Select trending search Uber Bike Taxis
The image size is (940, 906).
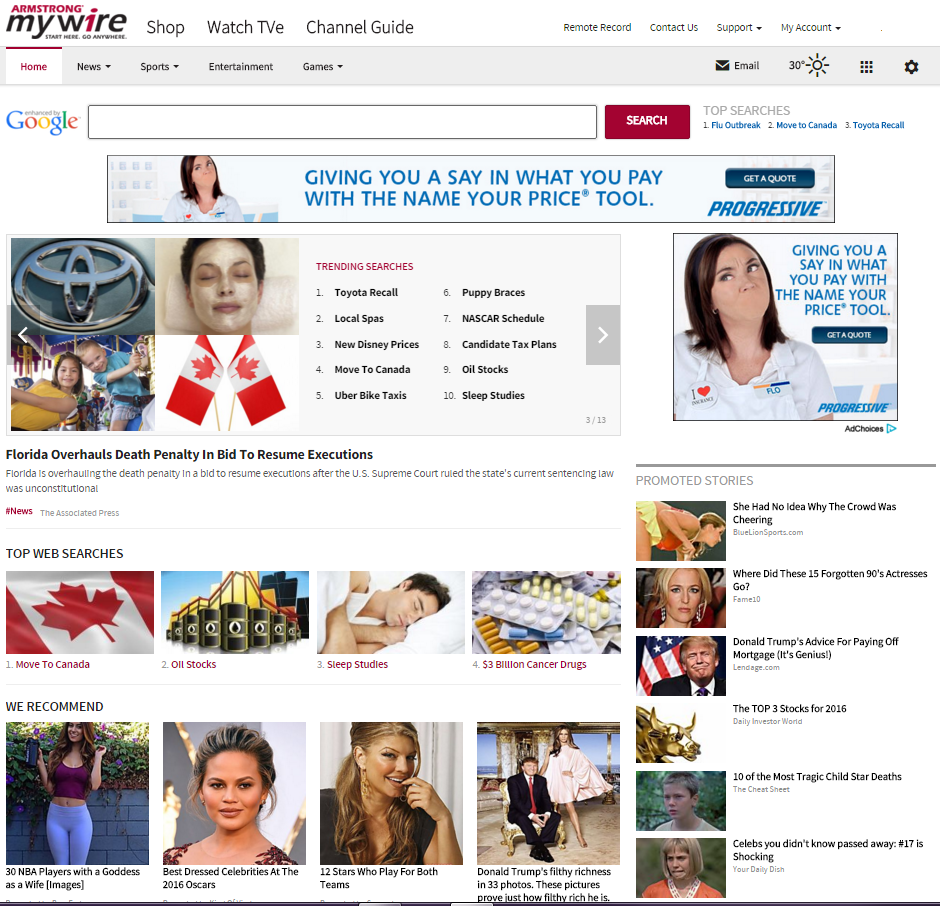[x=370, y=395]
